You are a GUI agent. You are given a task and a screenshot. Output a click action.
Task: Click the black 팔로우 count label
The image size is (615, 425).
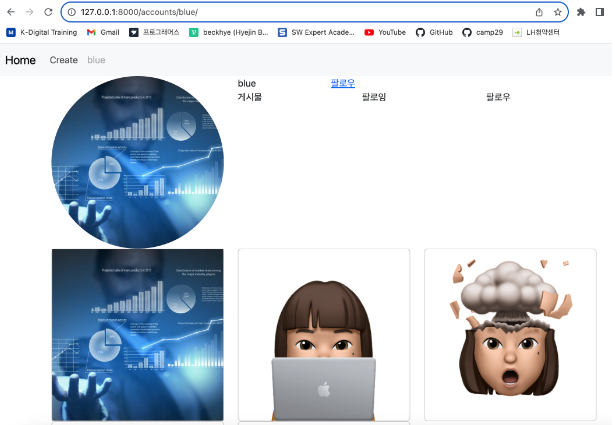pos(498,97)
